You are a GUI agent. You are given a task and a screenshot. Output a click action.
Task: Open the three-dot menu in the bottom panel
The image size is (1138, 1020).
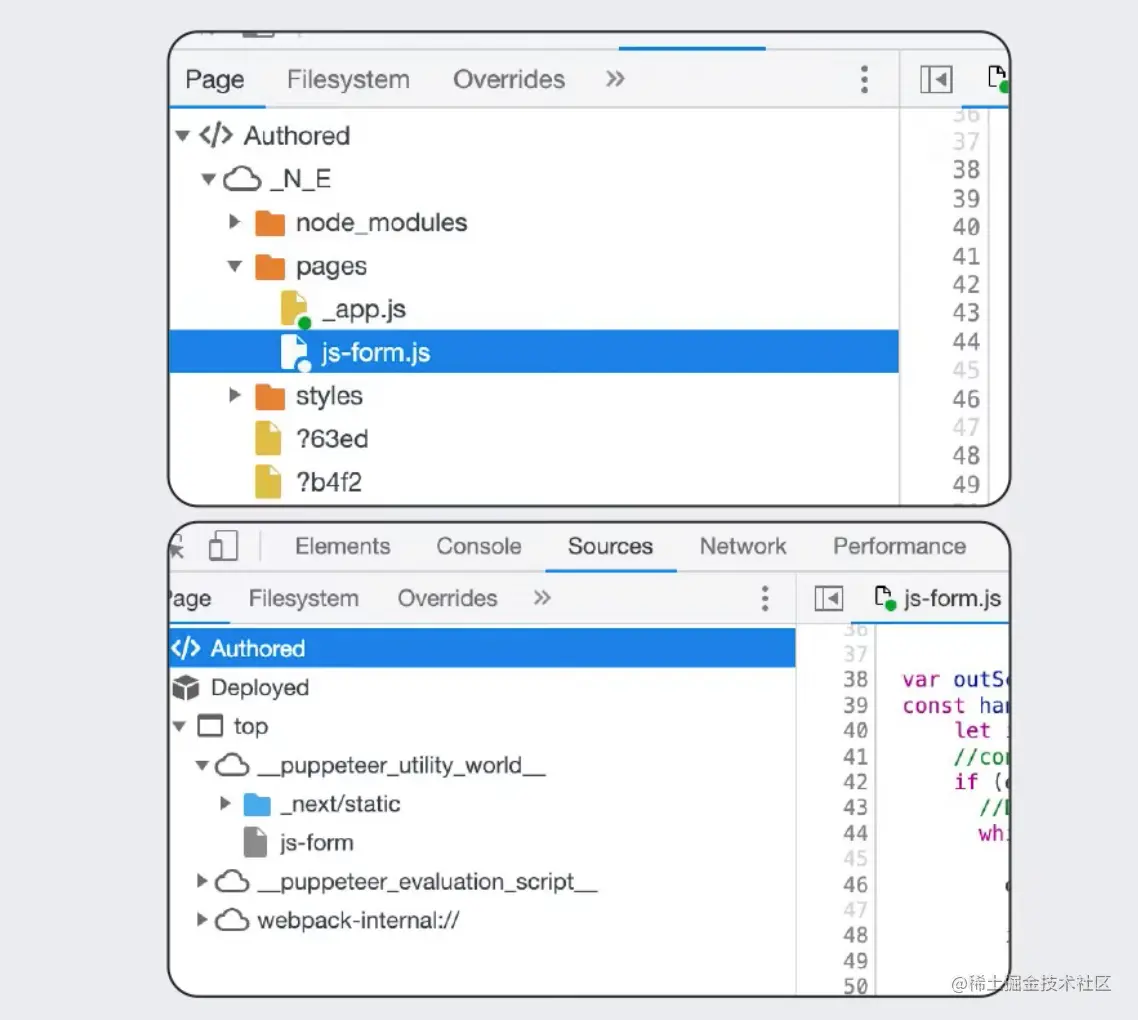764,598
